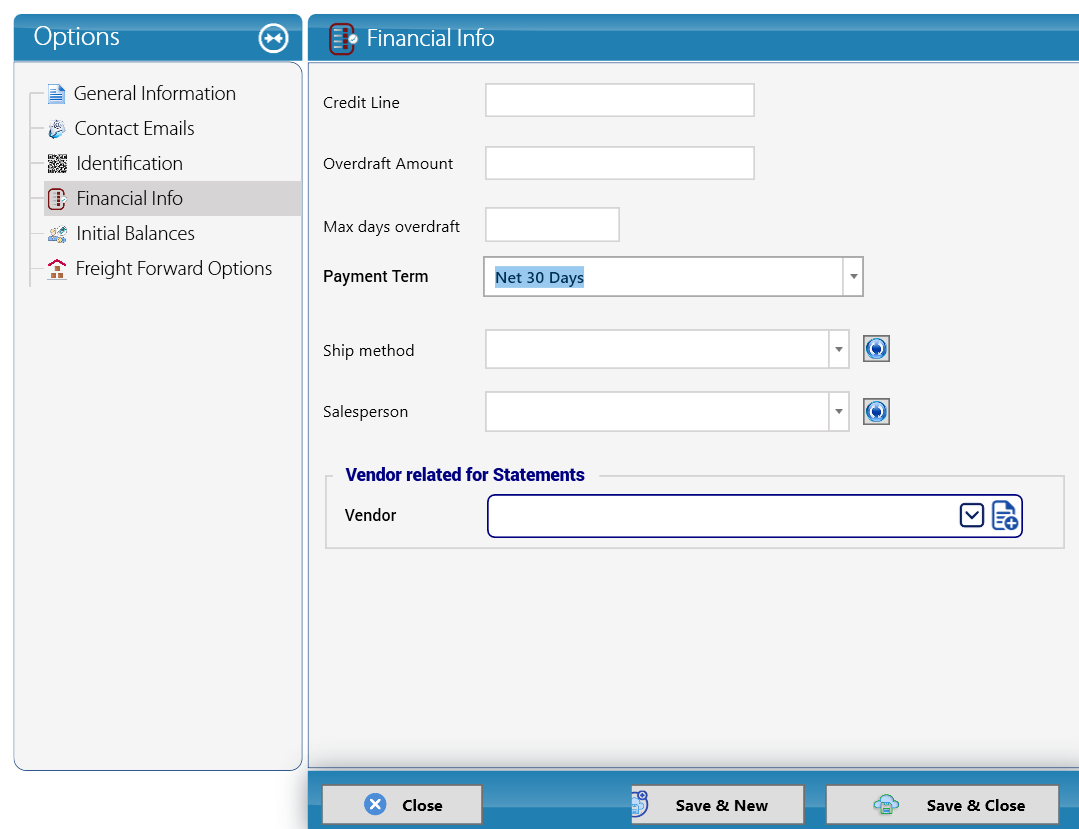The image size is (1079, 829).
Task: Open Contact Emails section
Action: [134, 129]
